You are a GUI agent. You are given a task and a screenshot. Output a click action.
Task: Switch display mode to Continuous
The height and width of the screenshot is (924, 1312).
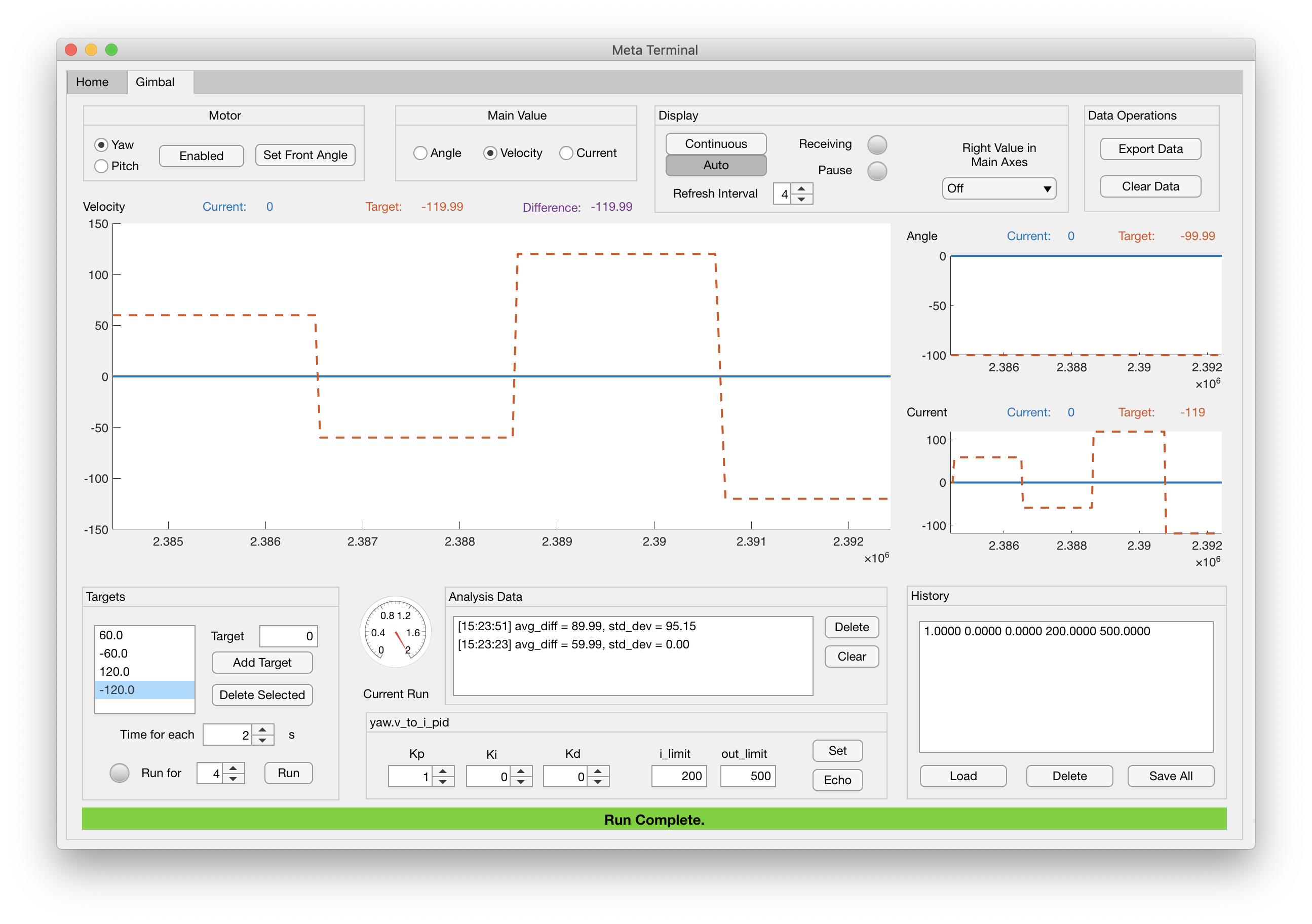(x=715, y=143)
